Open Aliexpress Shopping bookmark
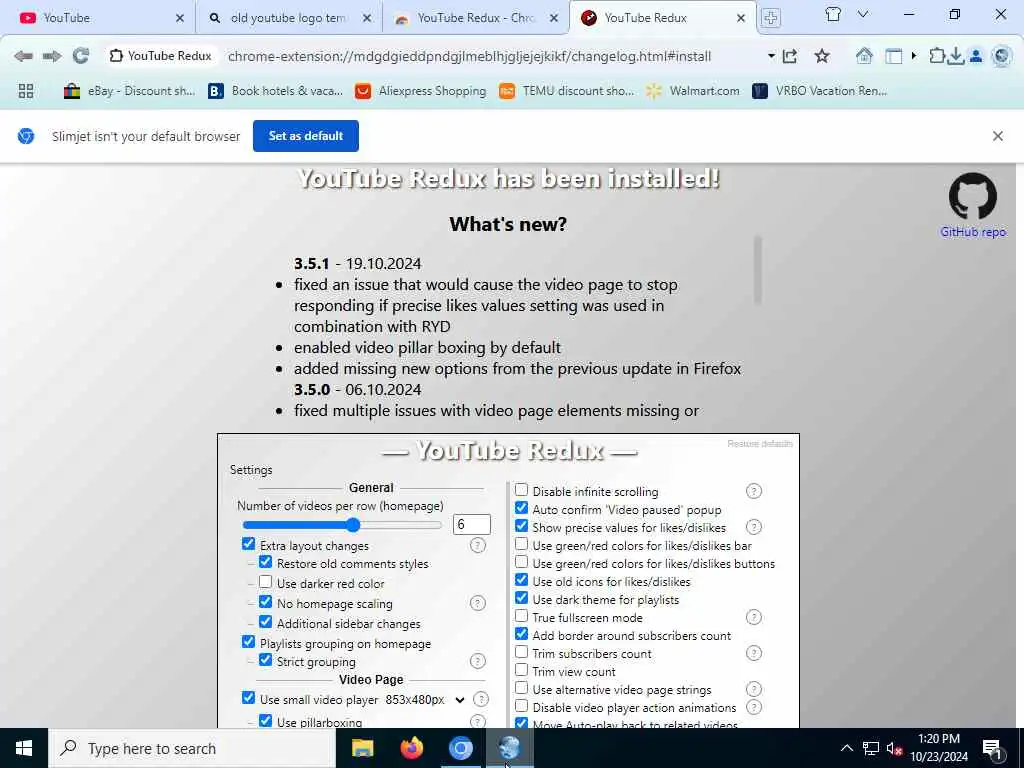This screenshot has width=1024, height=768. (x=421, y=91)
